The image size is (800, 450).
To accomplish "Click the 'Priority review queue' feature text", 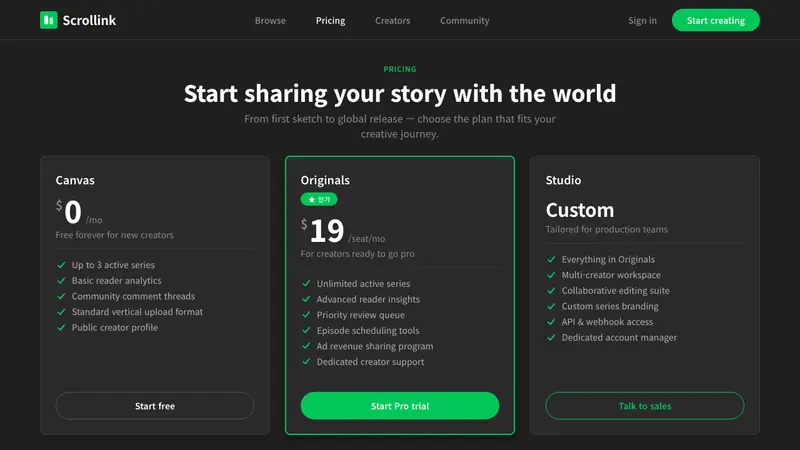I will (361, 315).
